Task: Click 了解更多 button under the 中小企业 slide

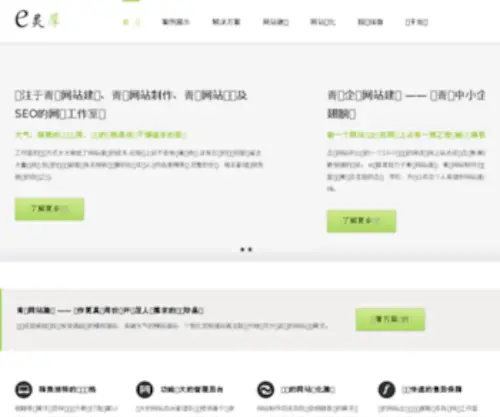Action: tap(361, 221)
